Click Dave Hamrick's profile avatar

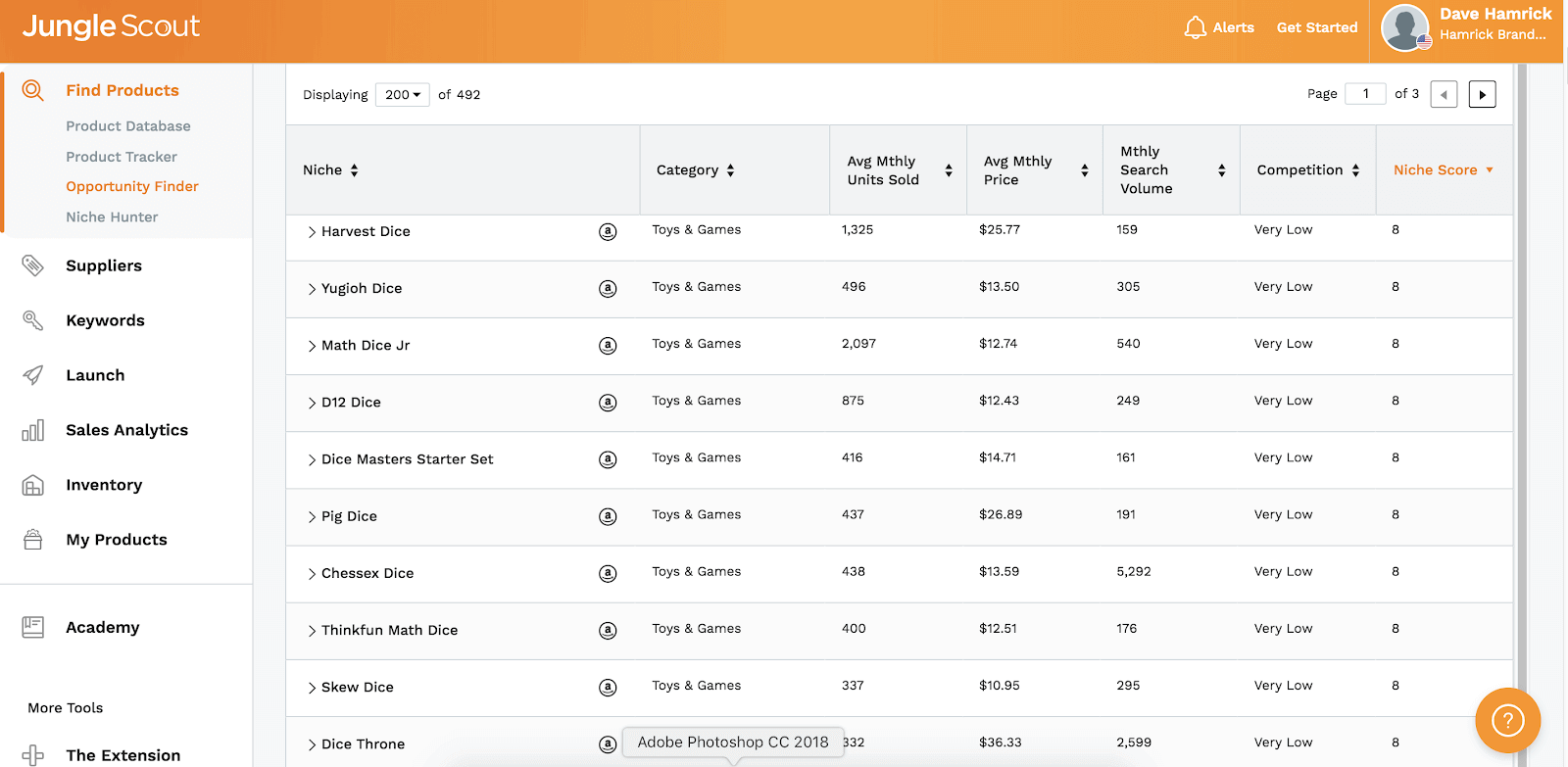(x=1405, y=27)
